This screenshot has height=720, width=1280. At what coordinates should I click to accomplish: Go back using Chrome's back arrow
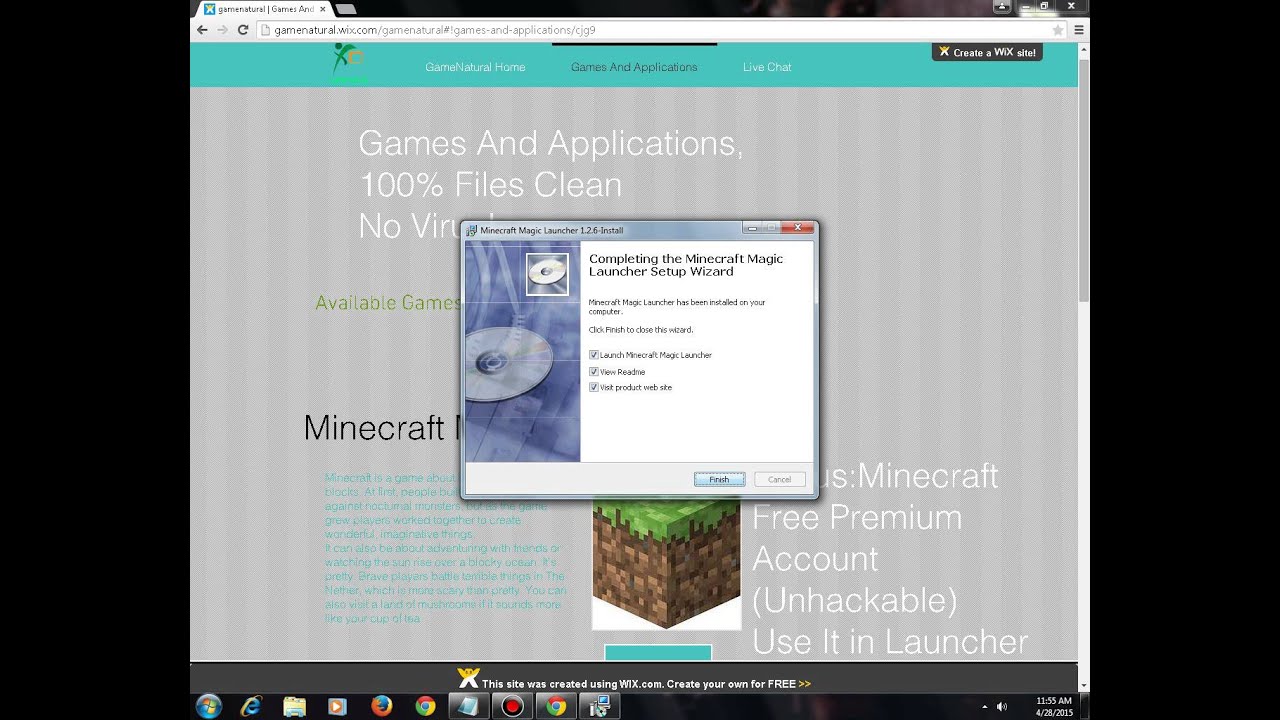point(203,30)
